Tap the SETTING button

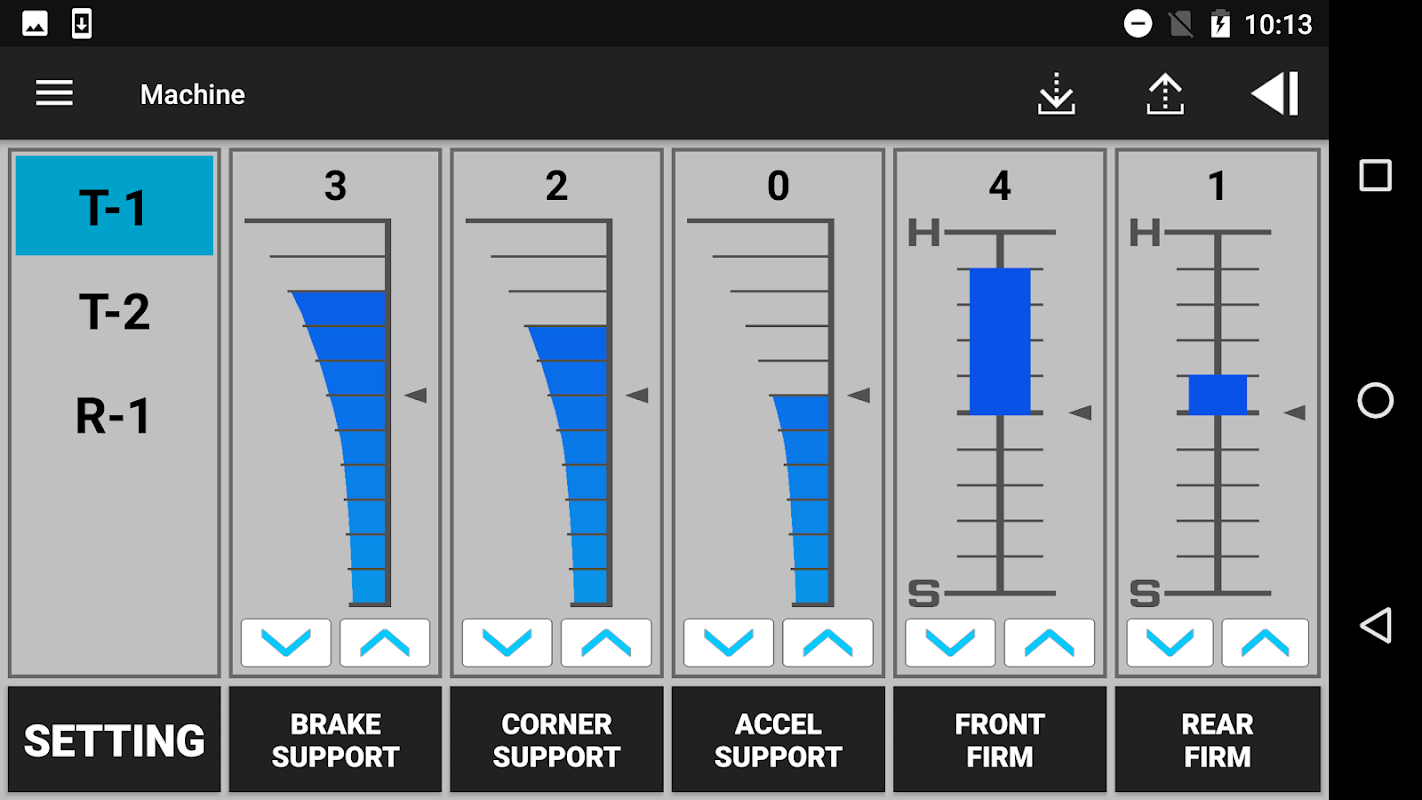[x=114, y=740]
